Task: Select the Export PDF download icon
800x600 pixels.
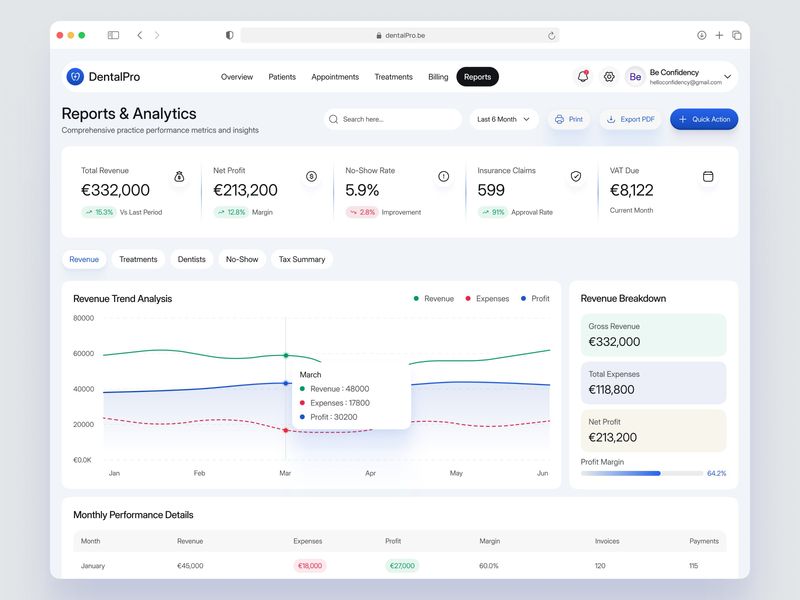Action: [x=609, y=119]
